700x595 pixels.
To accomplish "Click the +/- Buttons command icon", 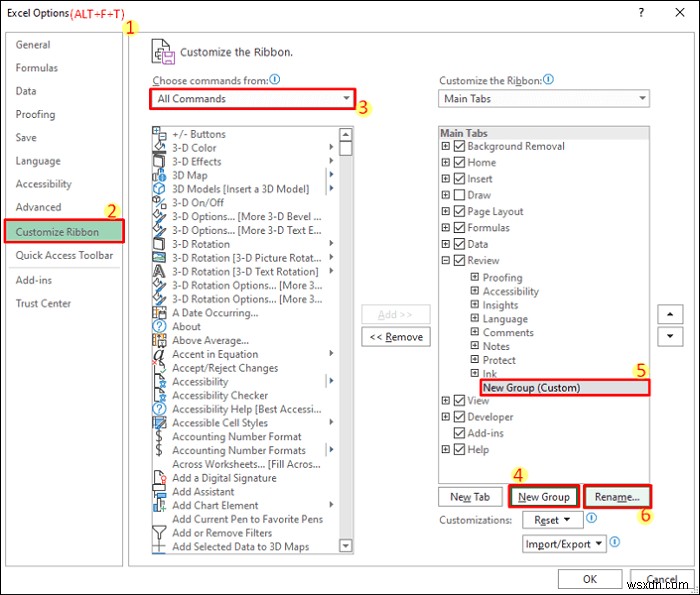I will point(159,134).
